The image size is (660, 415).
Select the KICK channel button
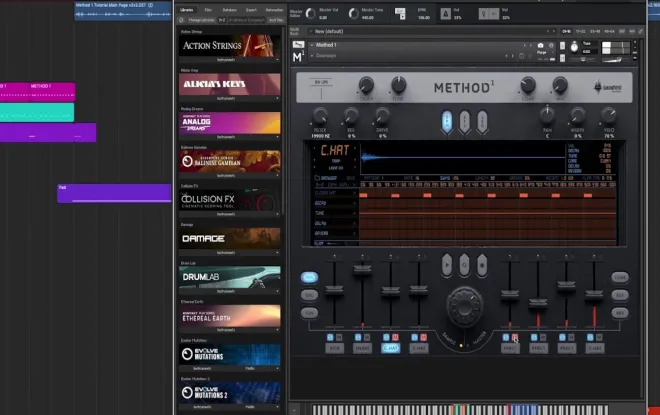click(335, 348)
